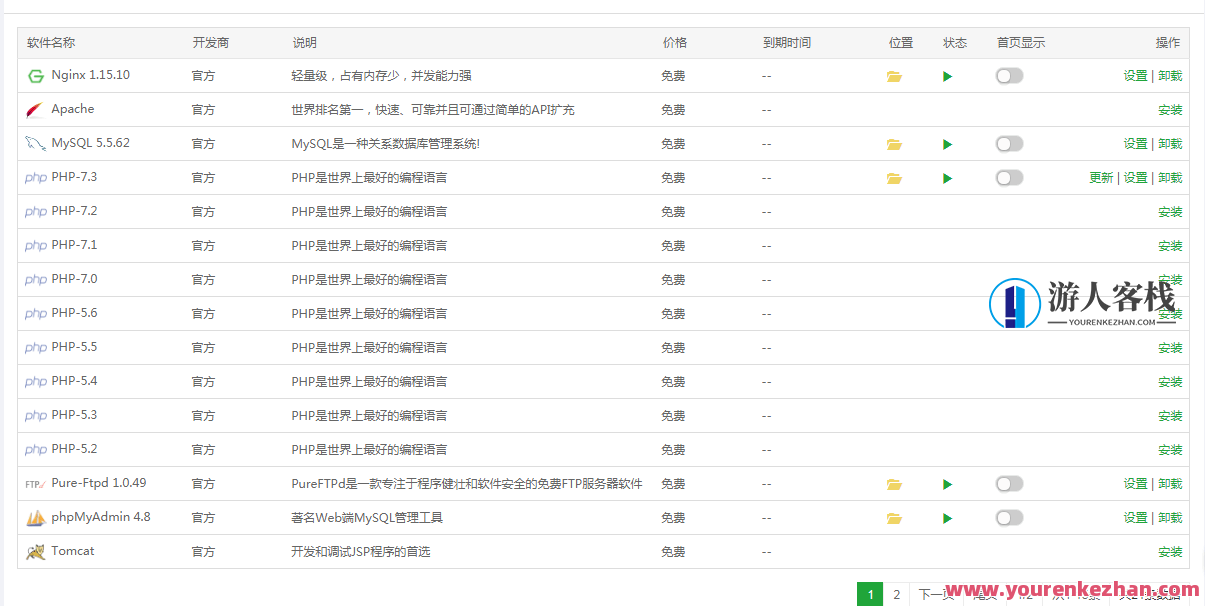Click the Pure-Ftpd FTP icon
The width and height of the screenshot is (1205, 606).
36,484
